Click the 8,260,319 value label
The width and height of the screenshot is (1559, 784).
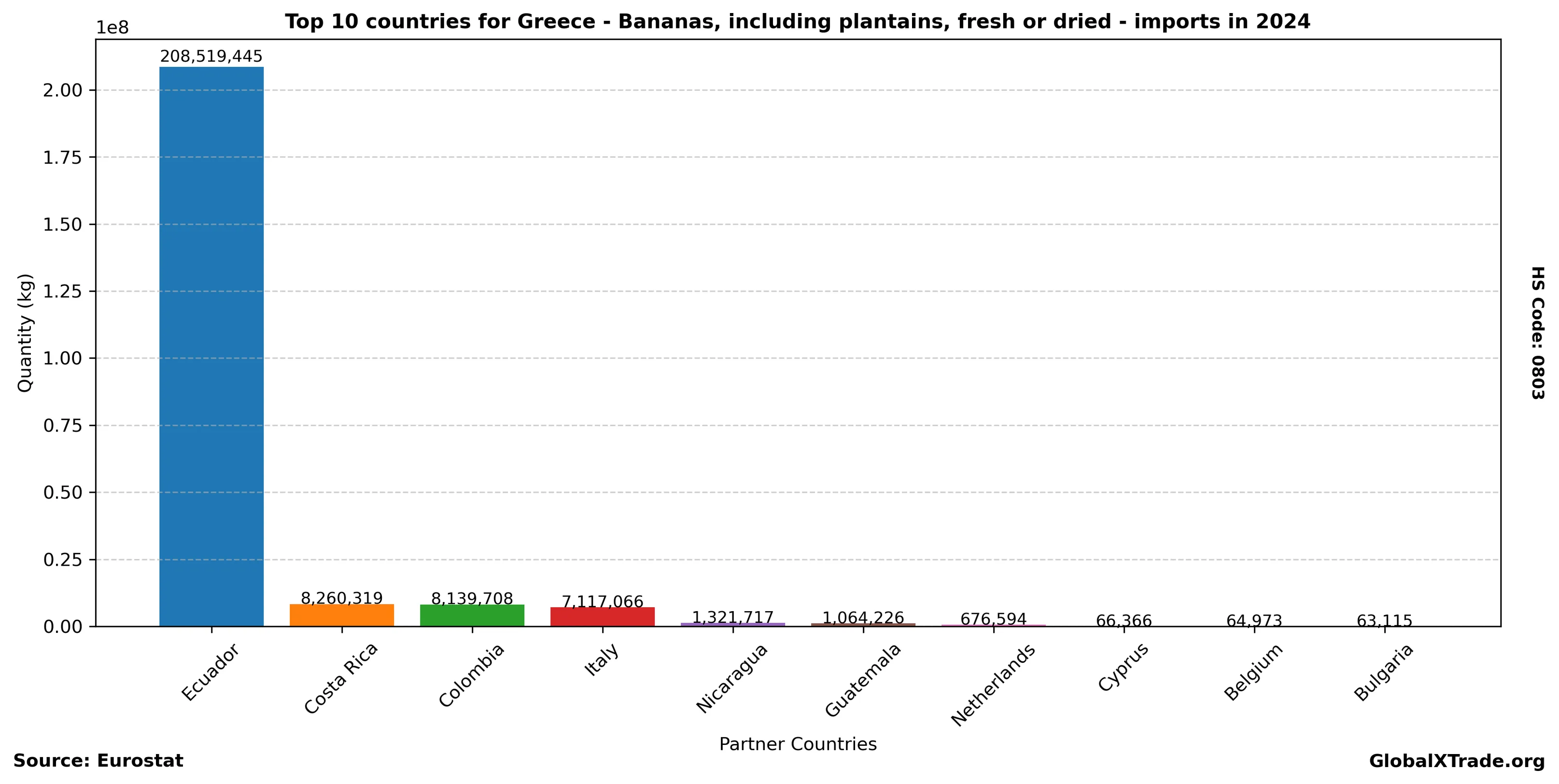(x=341, y=598)
